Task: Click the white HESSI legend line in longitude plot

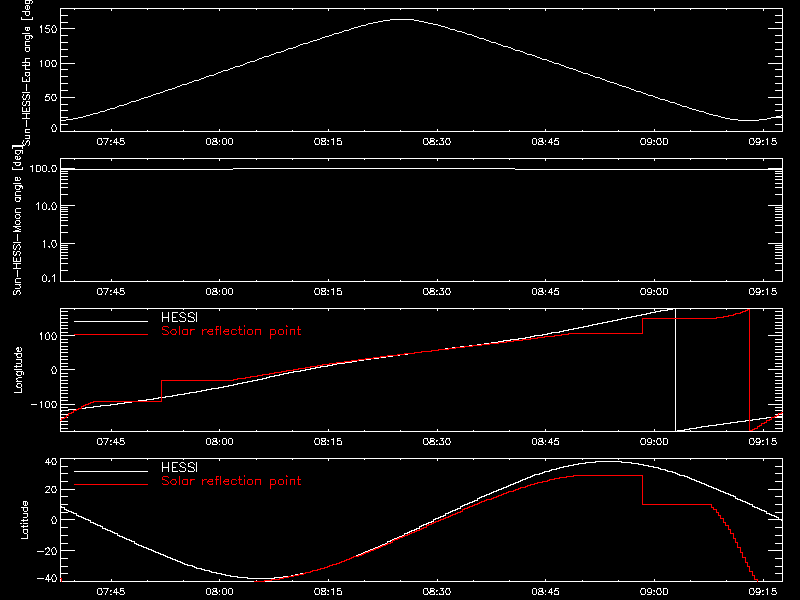Action: (111, 321)
